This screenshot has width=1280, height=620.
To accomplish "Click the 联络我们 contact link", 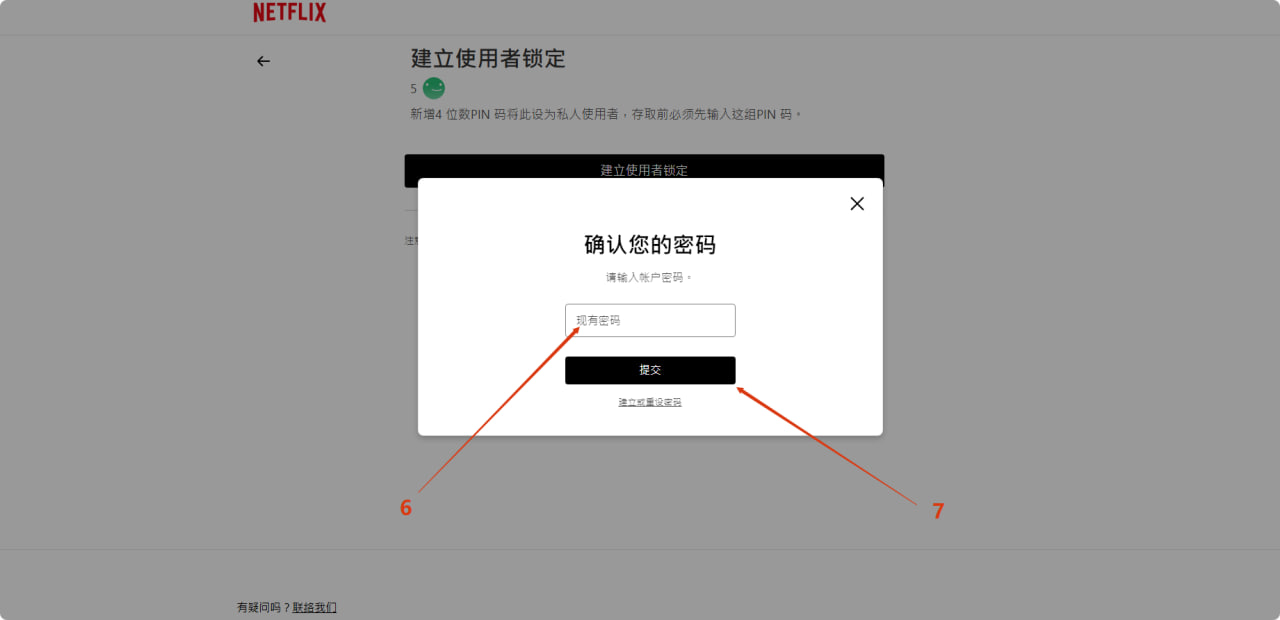I will click(x=314, y=607).
